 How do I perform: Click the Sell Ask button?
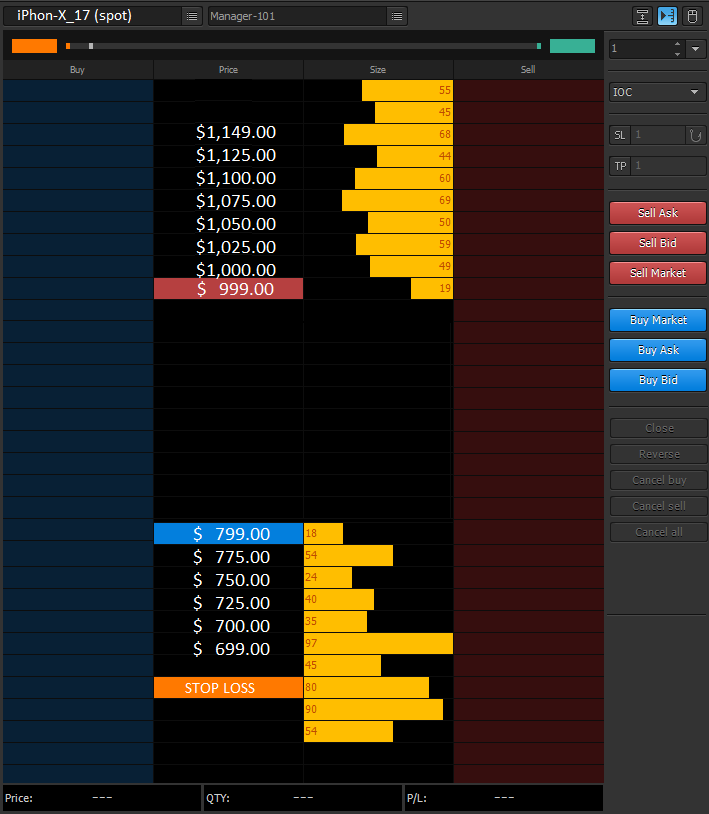(658, 213)
